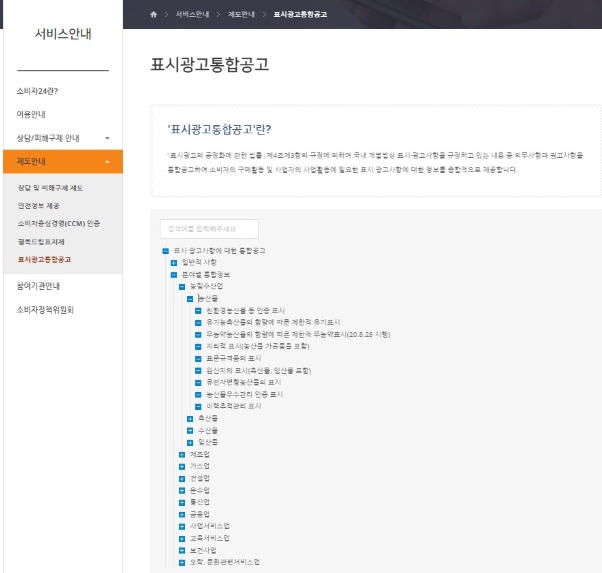Click the plus icon next to 축산물
The image size is (602, 573).
tap(189, 418)
